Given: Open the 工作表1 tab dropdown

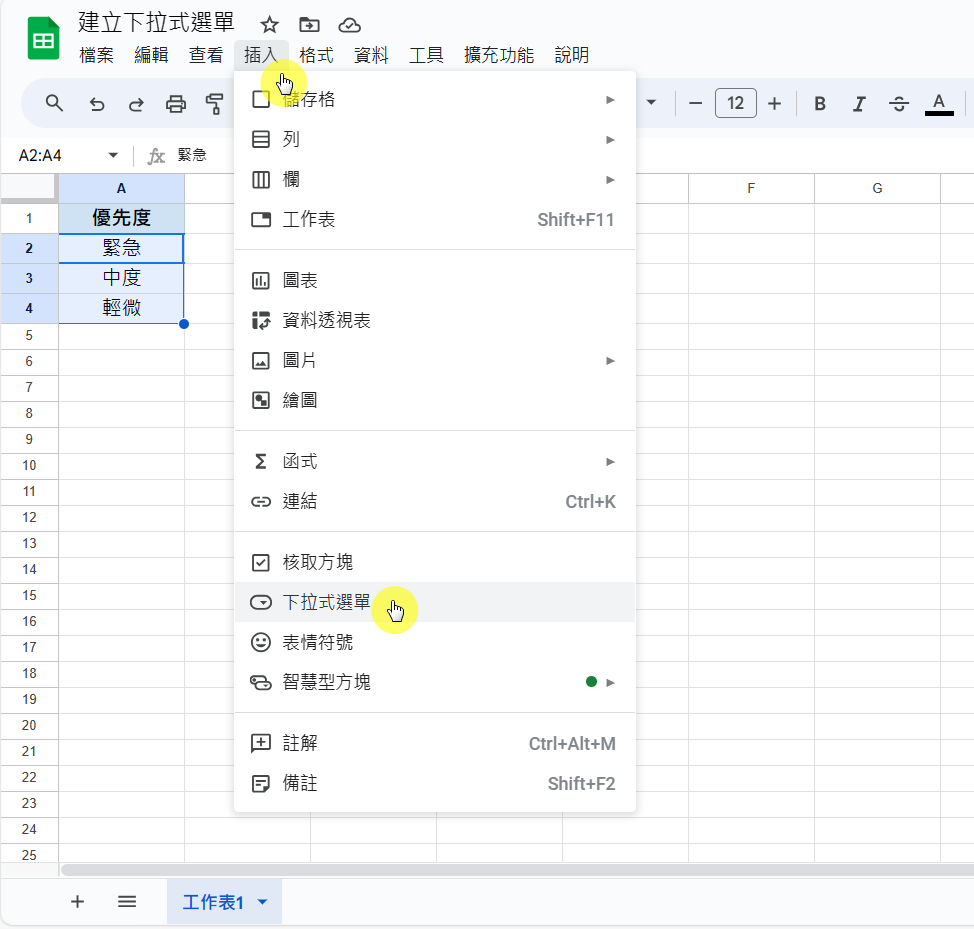Looking at the screenshot, I should [x=261, y=901].
